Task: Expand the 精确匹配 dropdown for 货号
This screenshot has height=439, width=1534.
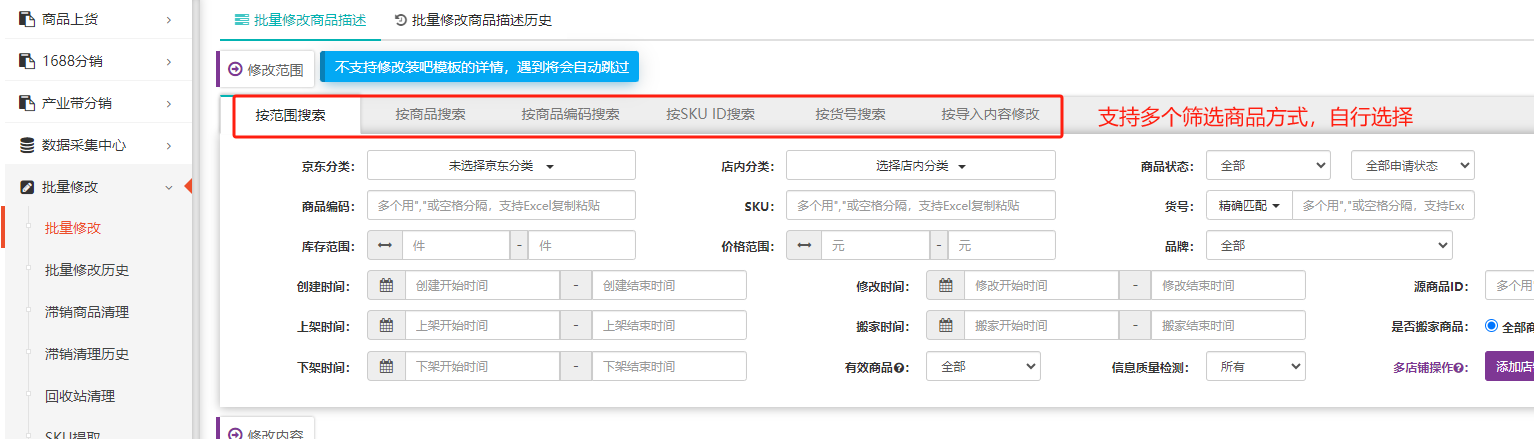Action: tap(1249, 206)
